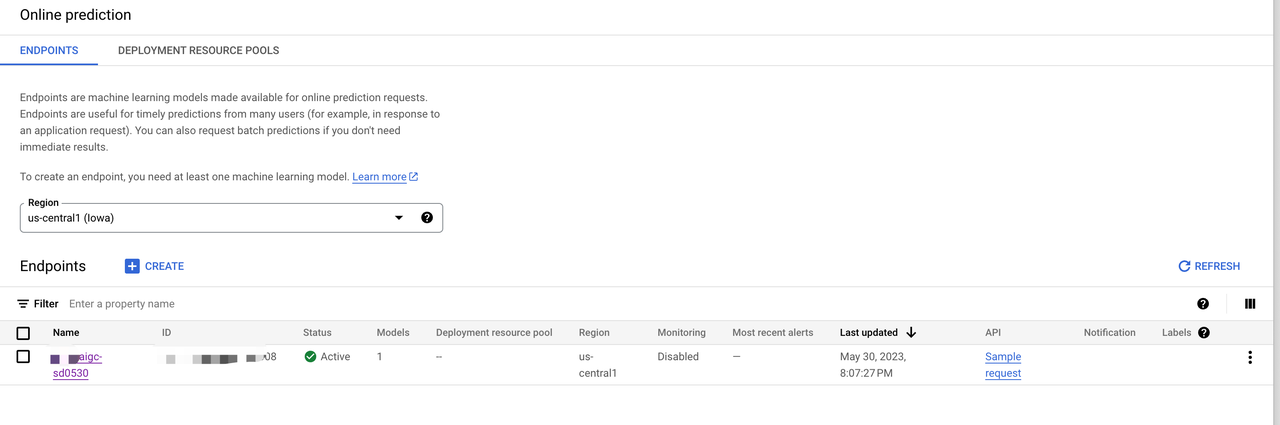Open the filter table help icon
The width and height of the screenshot is (1280, 425).
click(x=1202, y=304)
